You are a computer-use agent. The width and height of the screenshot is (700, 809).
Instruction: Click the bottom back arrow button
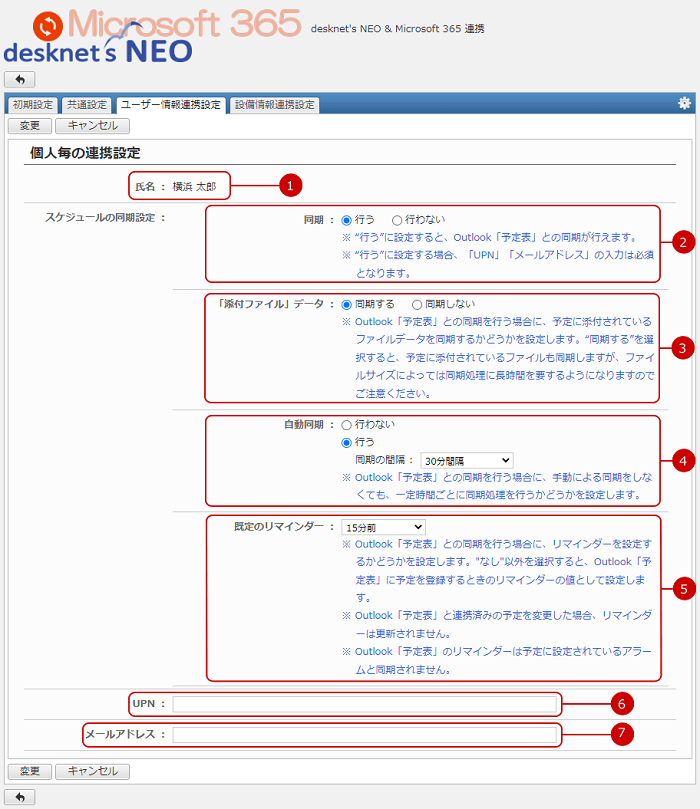pos(20,797)
